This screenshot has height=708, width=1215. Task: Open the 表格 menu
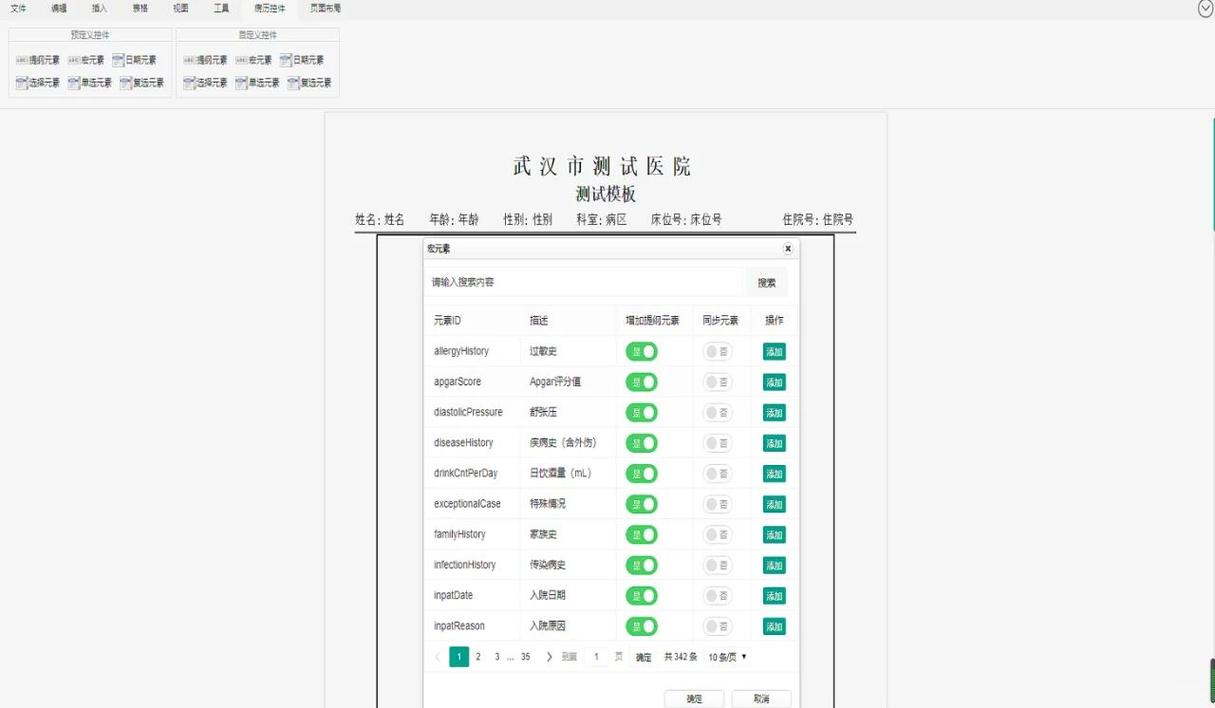[140, 8]
